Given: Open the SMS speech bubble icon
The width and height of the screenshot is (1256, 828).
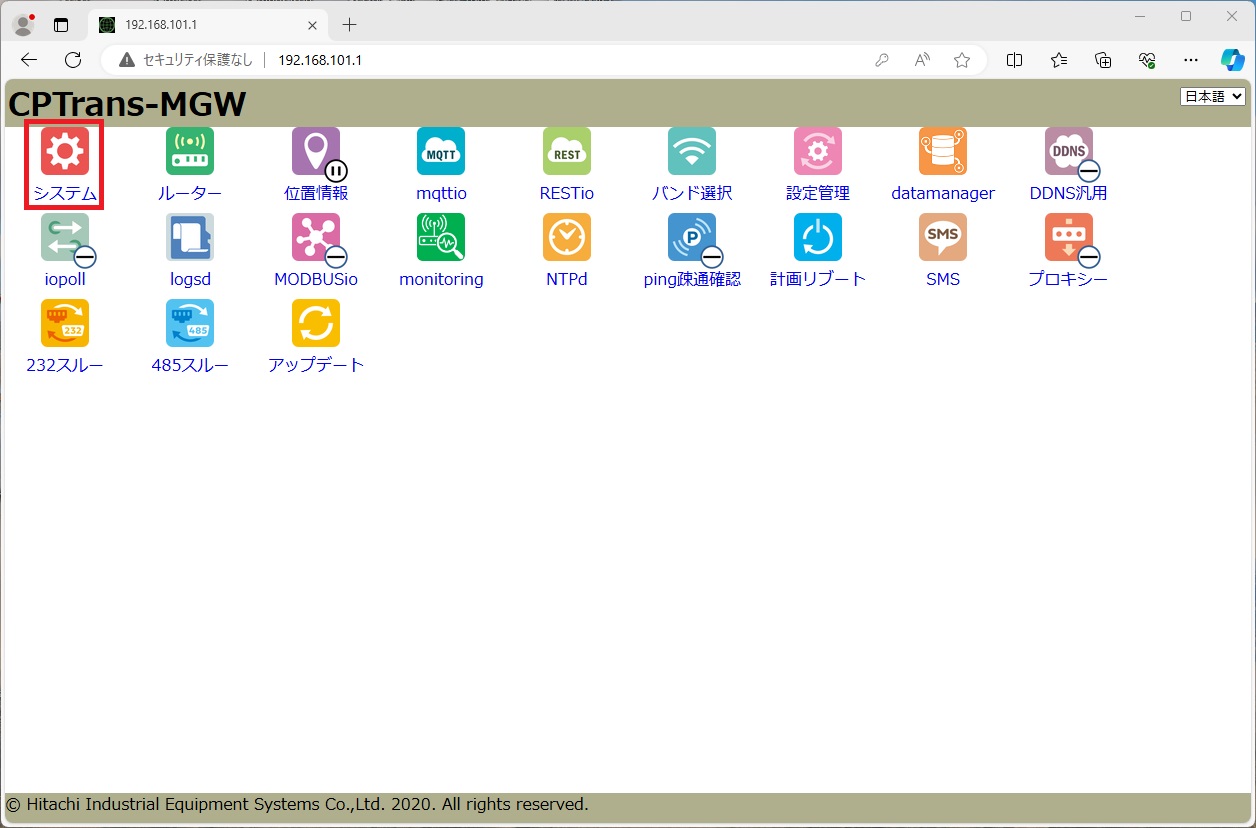Looking at the screenshot, I should point(943,237).
